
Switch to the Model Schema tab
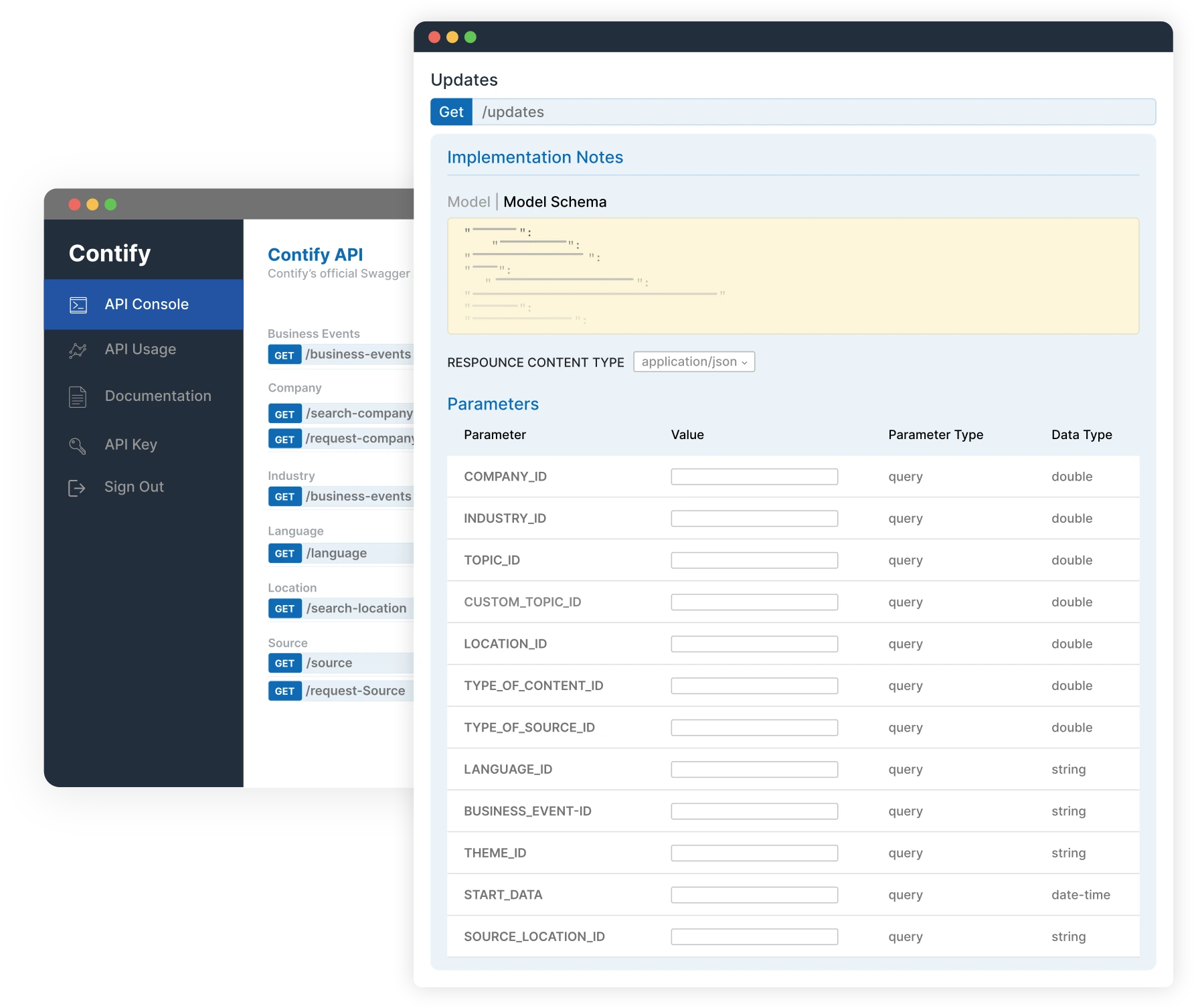coord(555,202)
